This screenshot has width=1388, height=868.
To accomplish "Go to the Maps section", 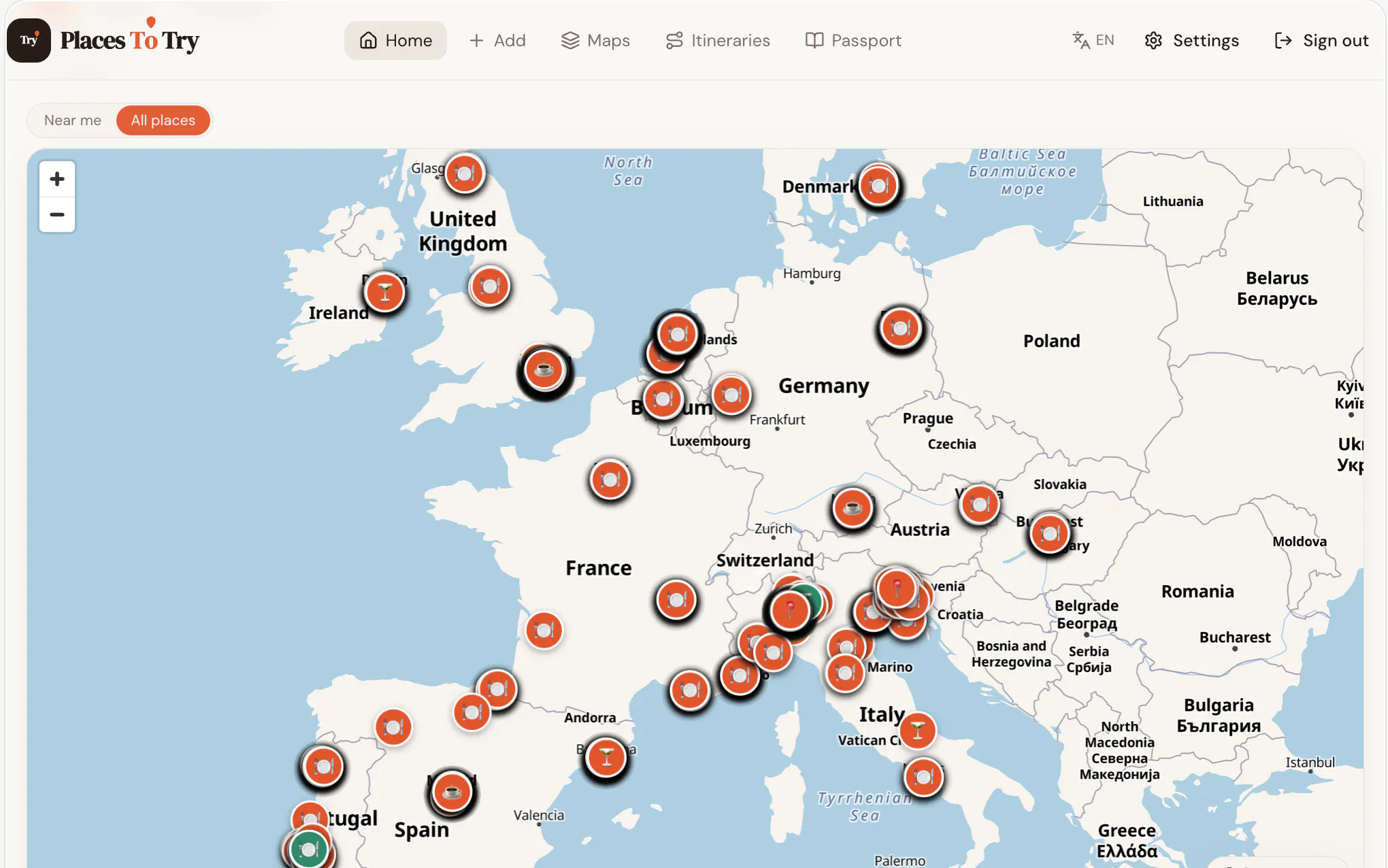I will point(595,40).
